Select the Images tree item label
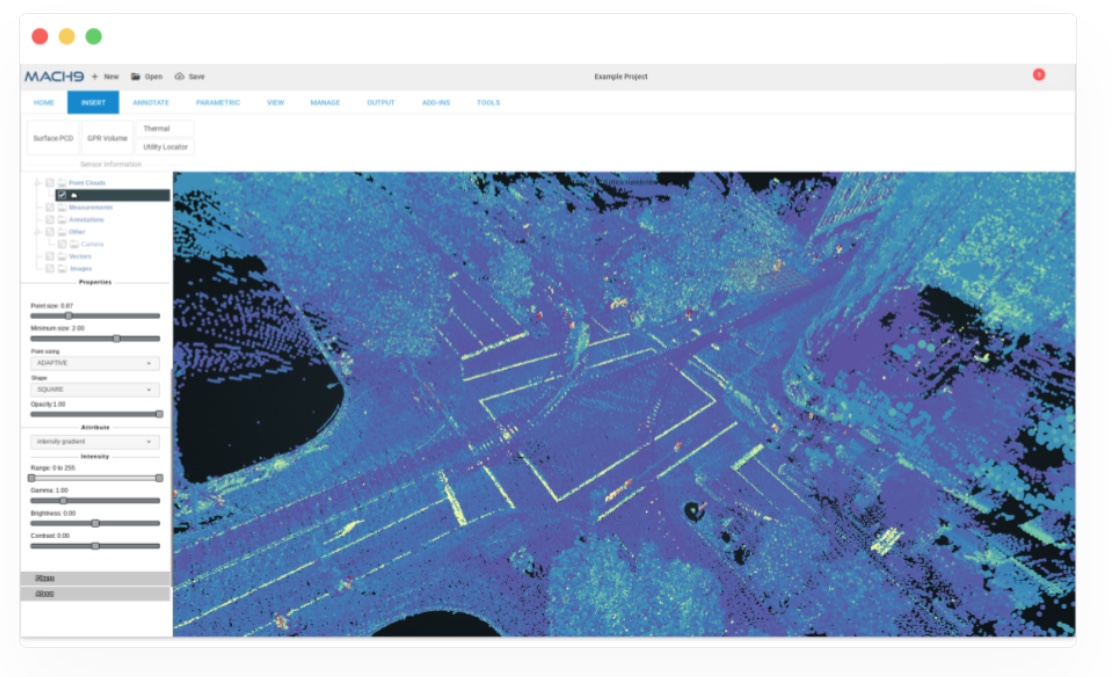This screenshot has height=677, width=1112. click(81, 269)
